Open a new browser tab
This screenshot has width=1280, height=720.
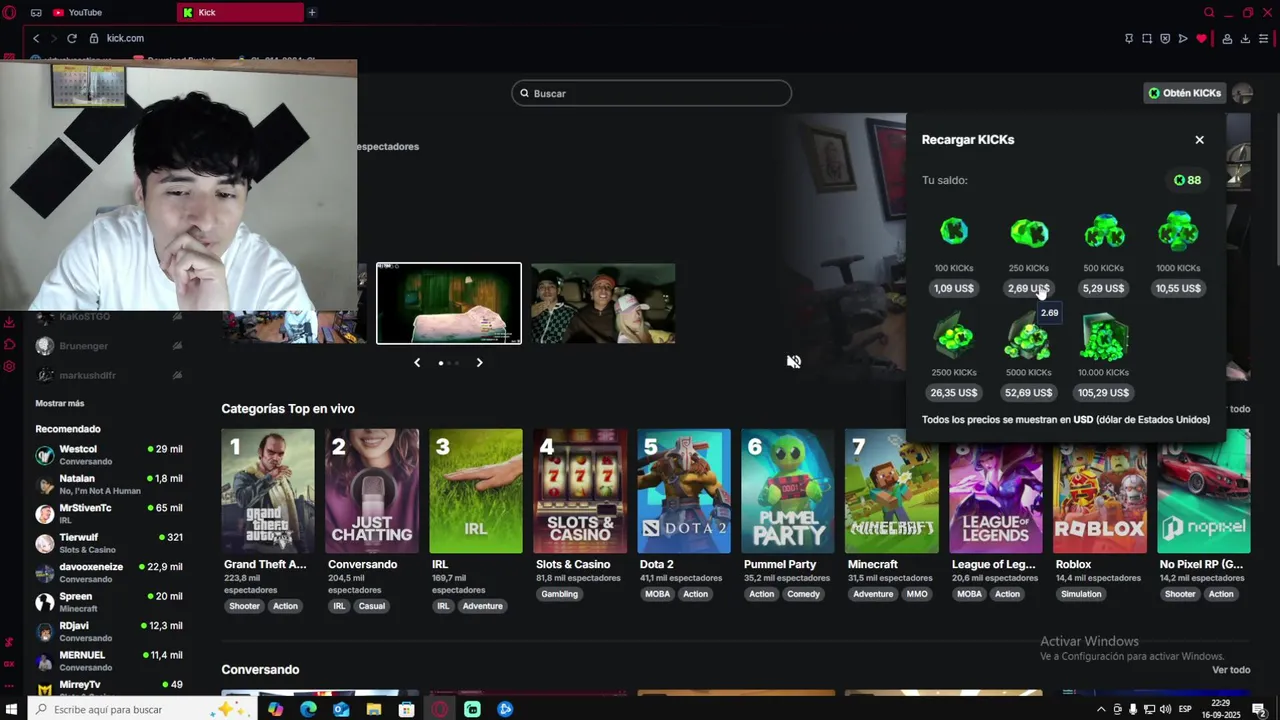click(x=312, y=12)
